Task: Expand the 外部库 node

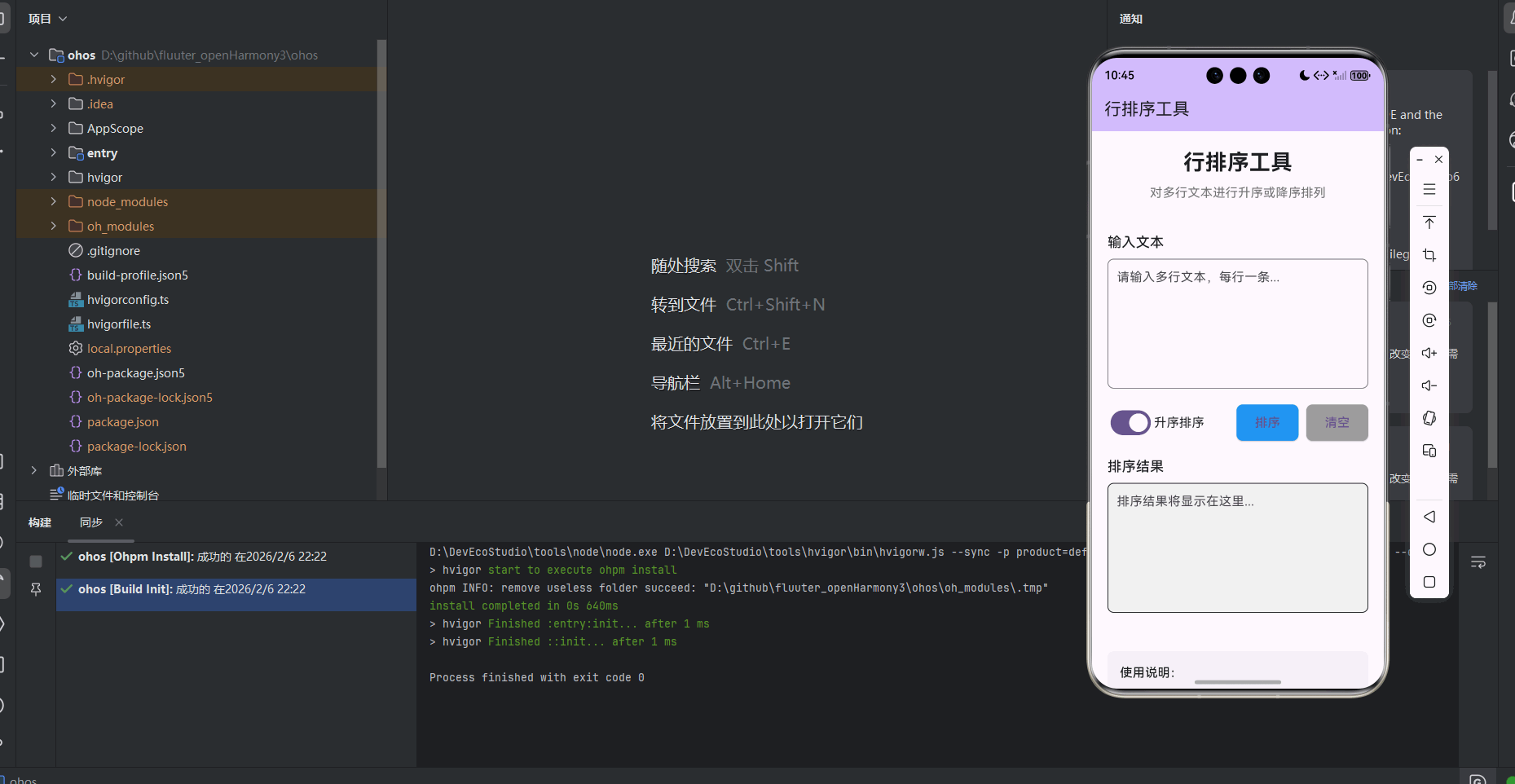Action: (34, 470)
